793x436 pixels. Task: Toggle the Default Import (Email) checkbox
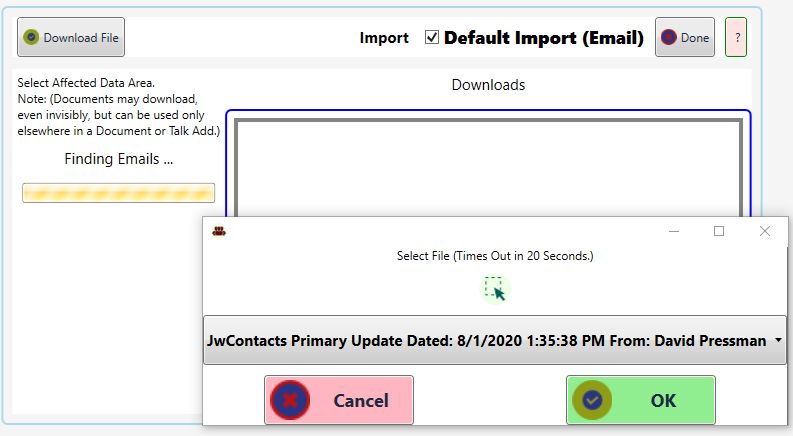click(x=431, y=37)
